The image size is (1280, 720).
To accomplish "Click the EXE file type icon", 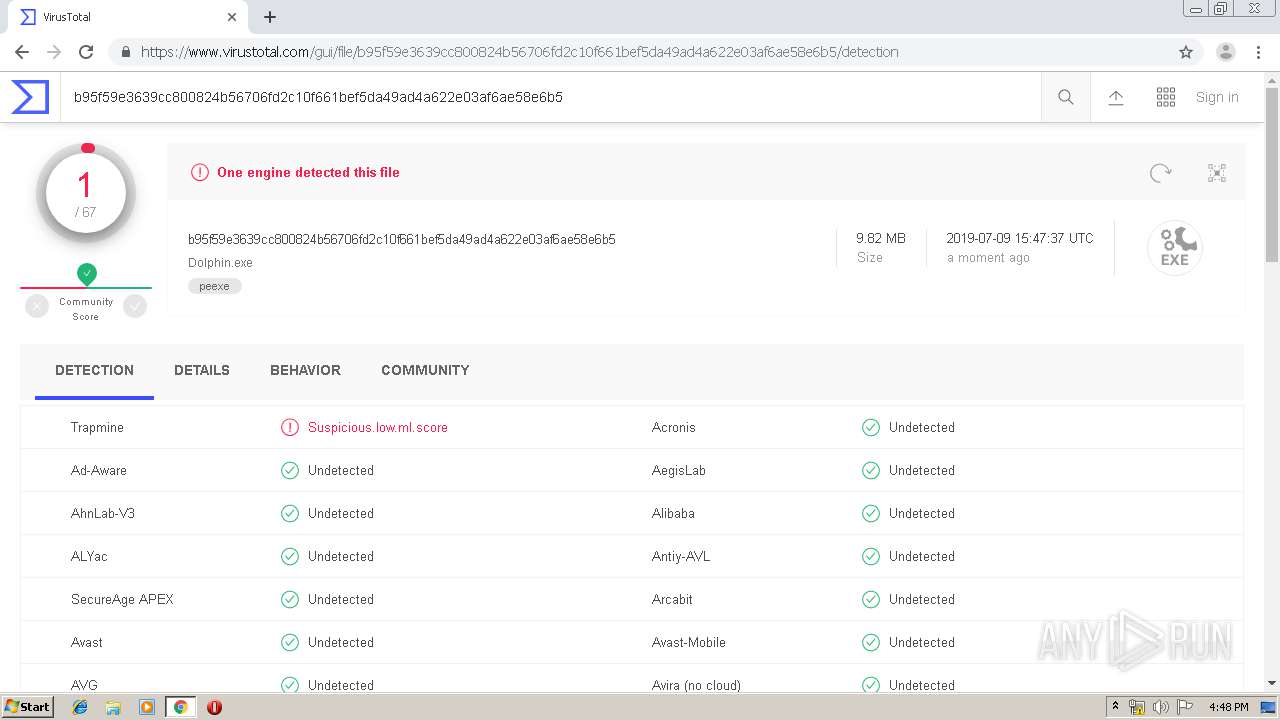I will (x=1175, y=248).
